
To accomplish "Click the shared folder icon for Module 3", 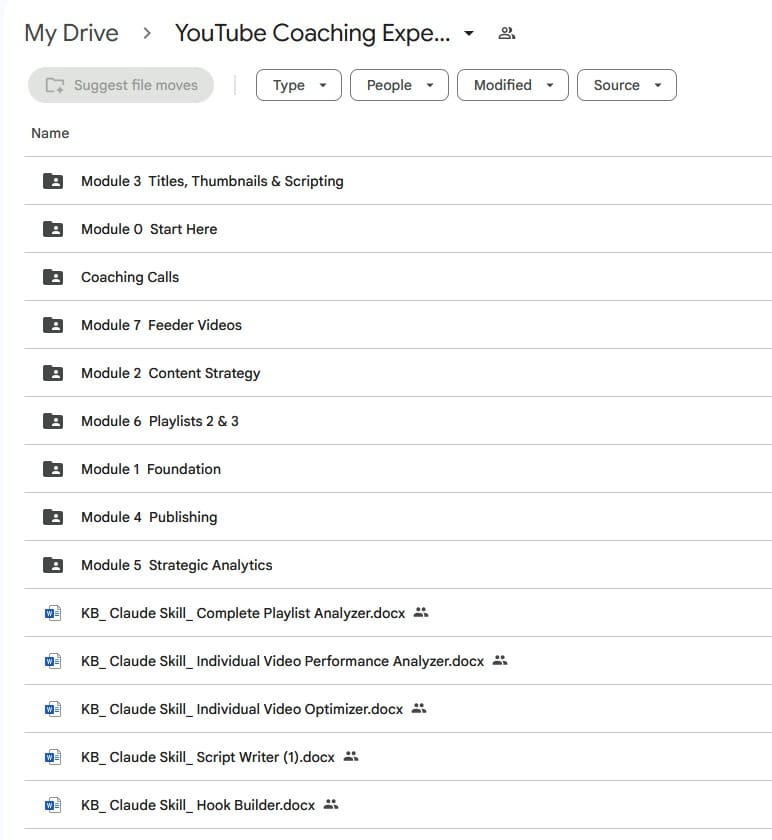I will [53, 181].
